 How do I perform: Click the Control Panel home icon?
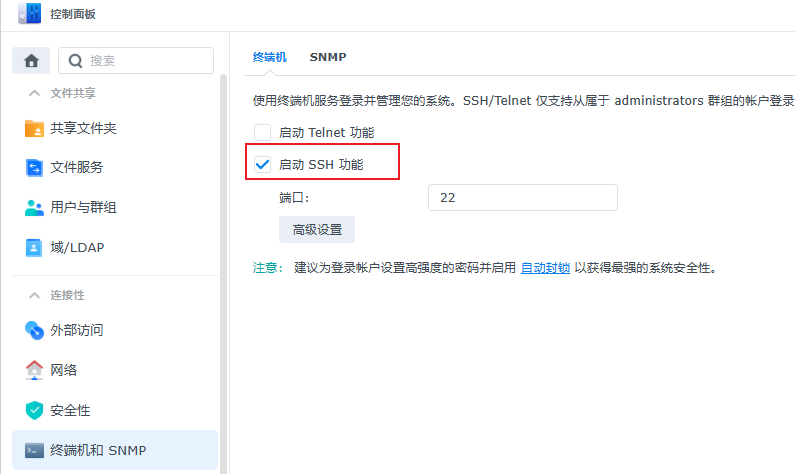(31, 60)
